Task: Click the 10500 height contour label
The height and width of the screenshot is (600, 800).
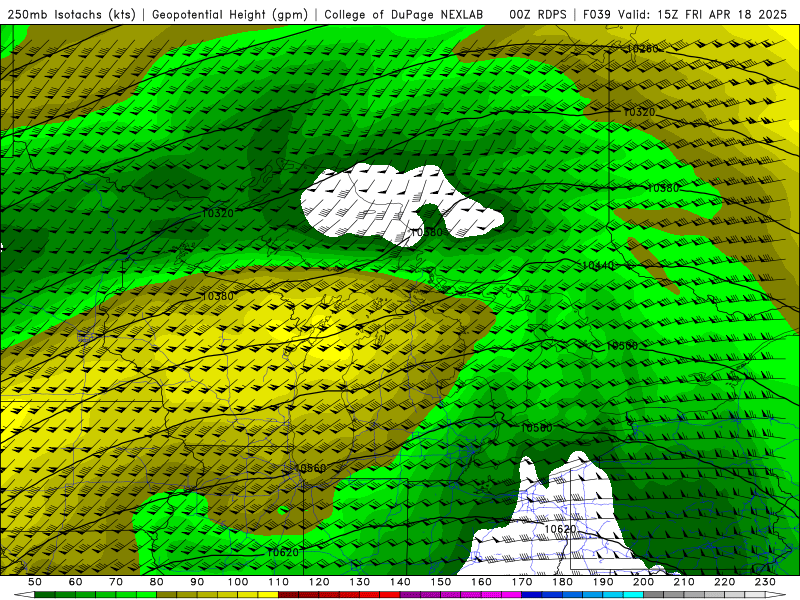Action: pyautogui.click(x=622, y=346)
